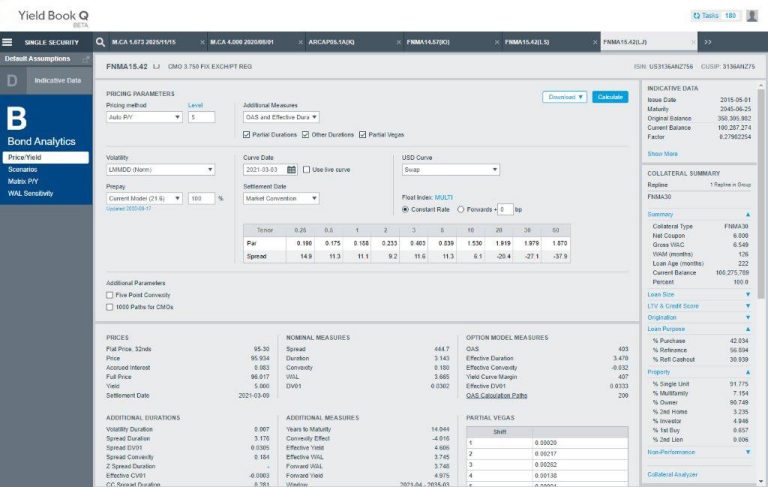Open the user profile avatar icon
The width and height of the screenshot is (768, 487).
[752, 16]
